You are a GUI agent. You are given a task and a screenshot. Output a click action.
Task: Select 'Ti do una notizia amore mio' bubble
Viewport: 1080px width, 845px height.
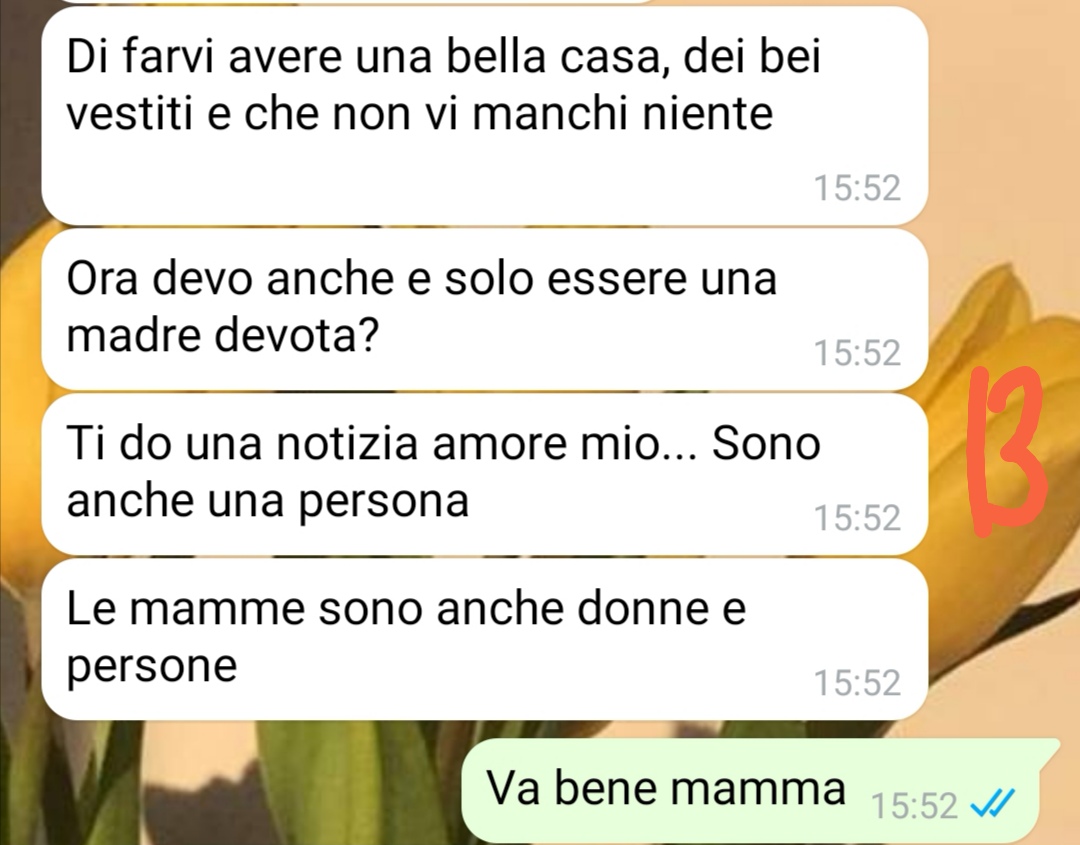coord(484,474)
